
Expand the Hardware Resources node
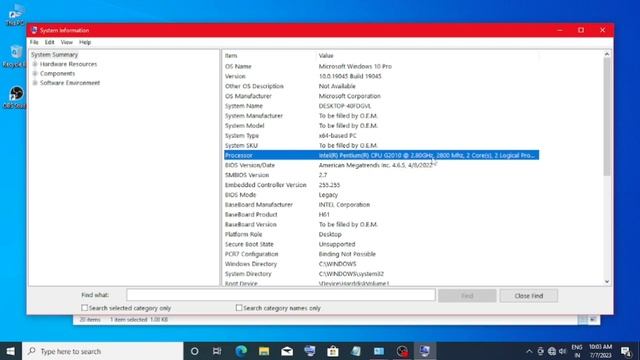pyautogui.click(x=35, y=64)
